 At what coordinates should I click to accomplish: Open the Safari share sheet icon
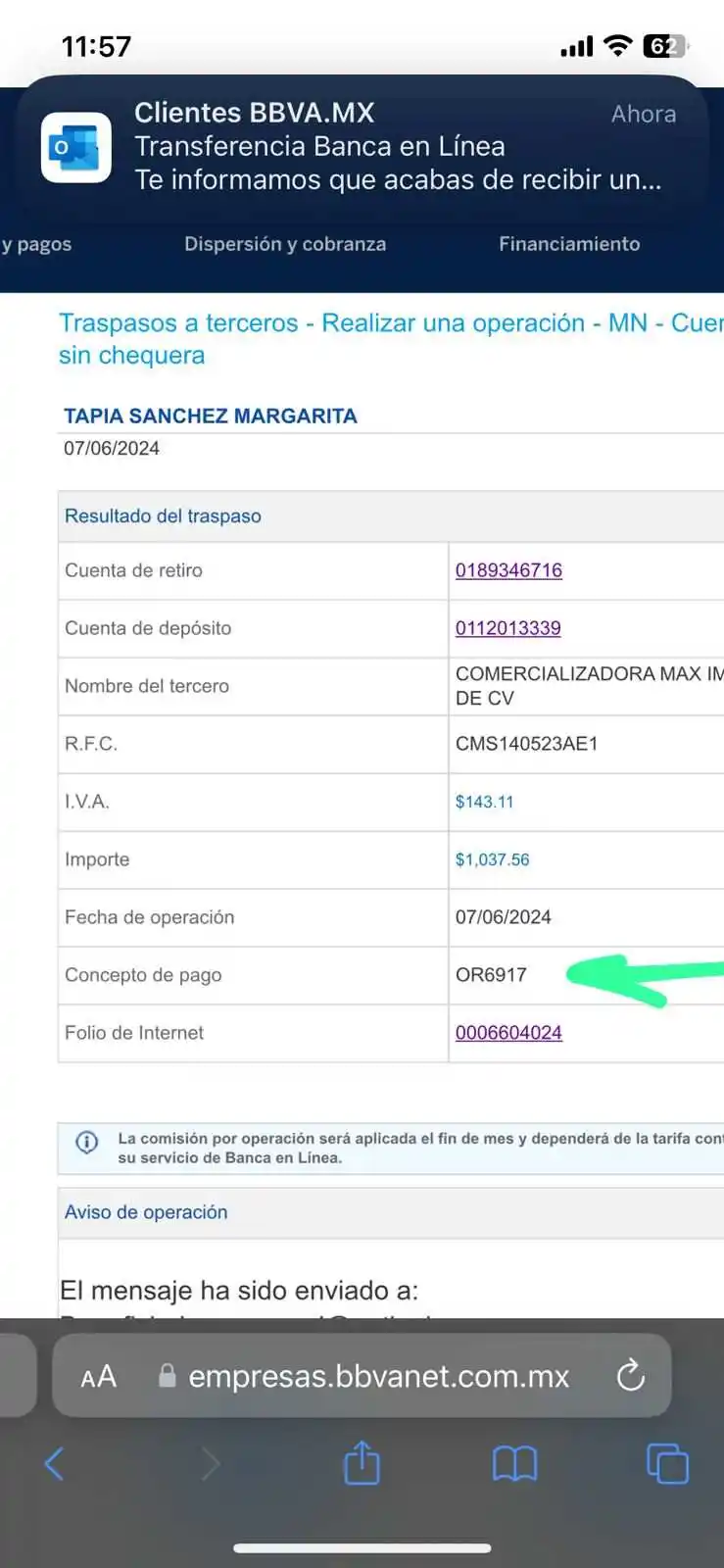[x=362, y=1463]
